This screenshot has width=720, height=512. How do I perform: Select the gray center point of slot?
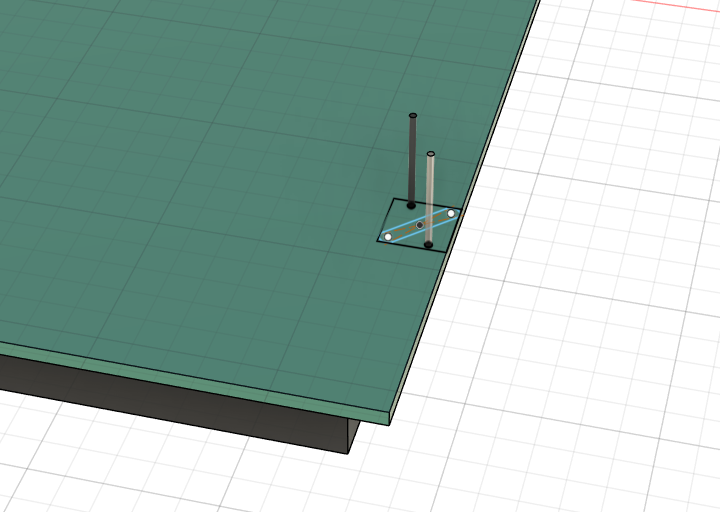pyautogui.click(x=420, y=225)
